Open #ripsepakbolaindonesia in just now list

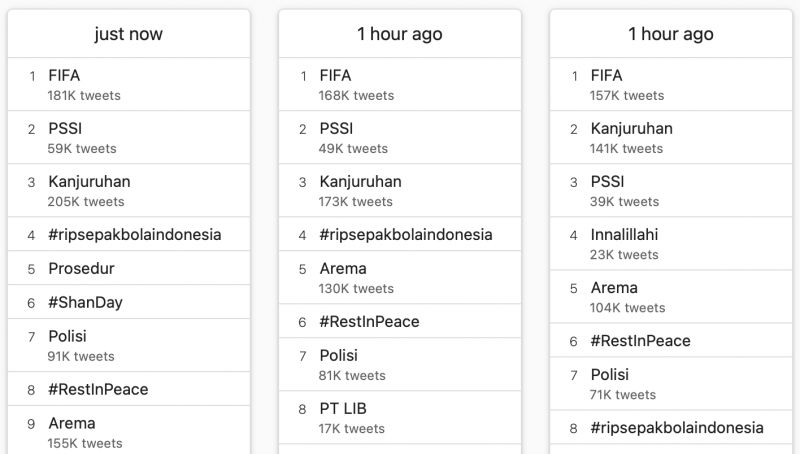pos(129,234)
